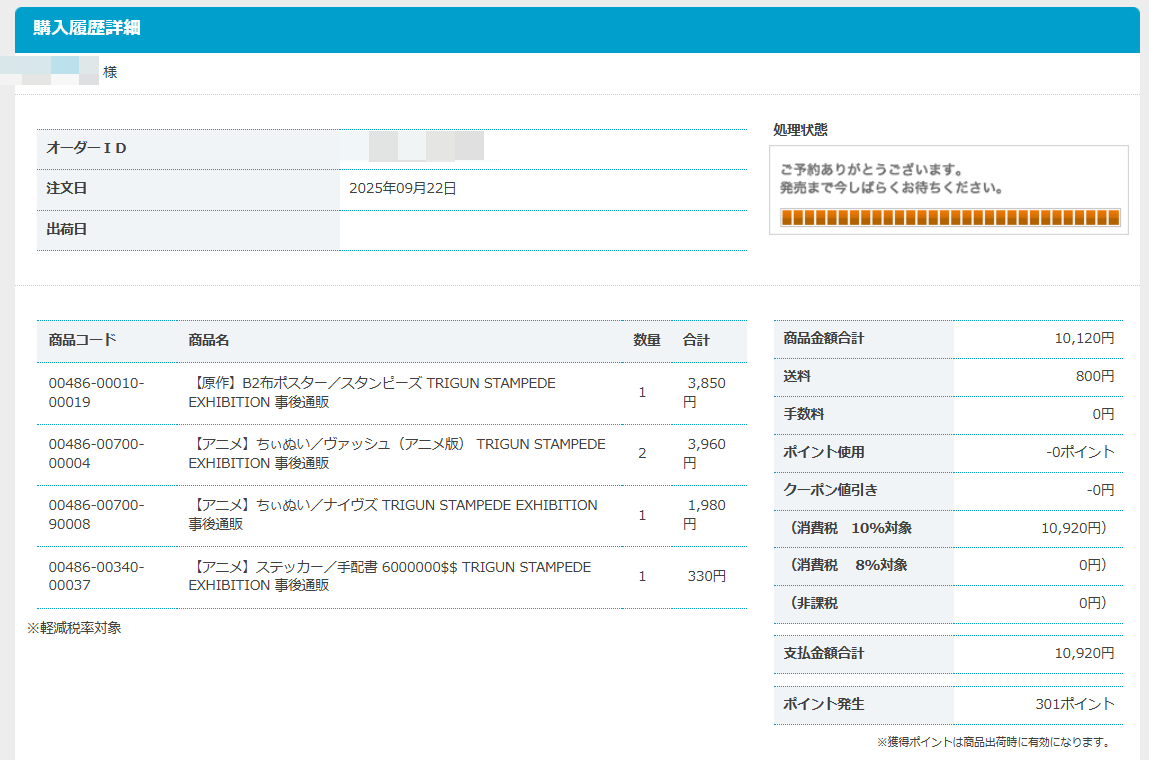Click the 商品金額合計 value 10,120円

click(1084, 338)
